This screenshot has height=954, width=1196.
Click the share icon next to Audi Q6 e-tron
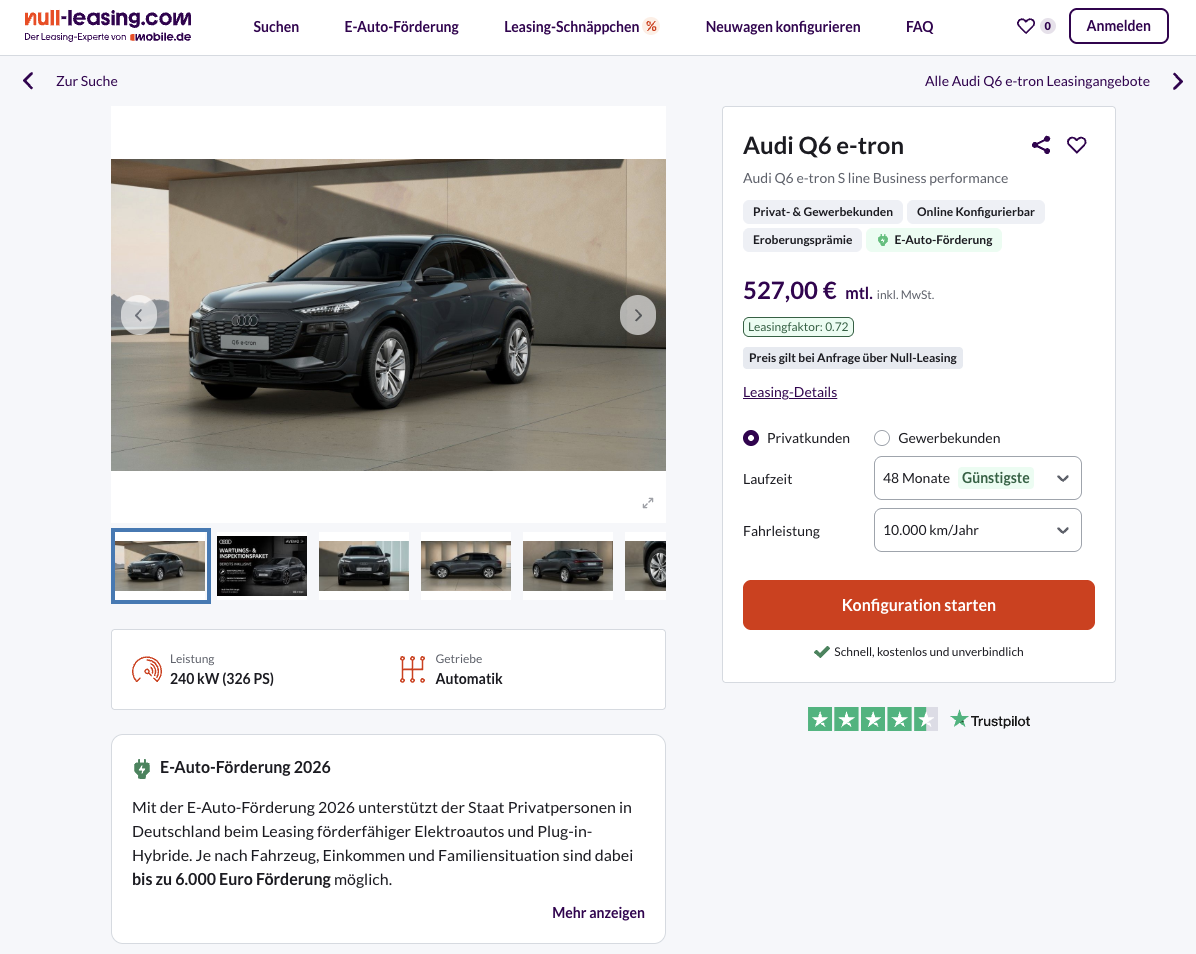tap(1041, 145)
